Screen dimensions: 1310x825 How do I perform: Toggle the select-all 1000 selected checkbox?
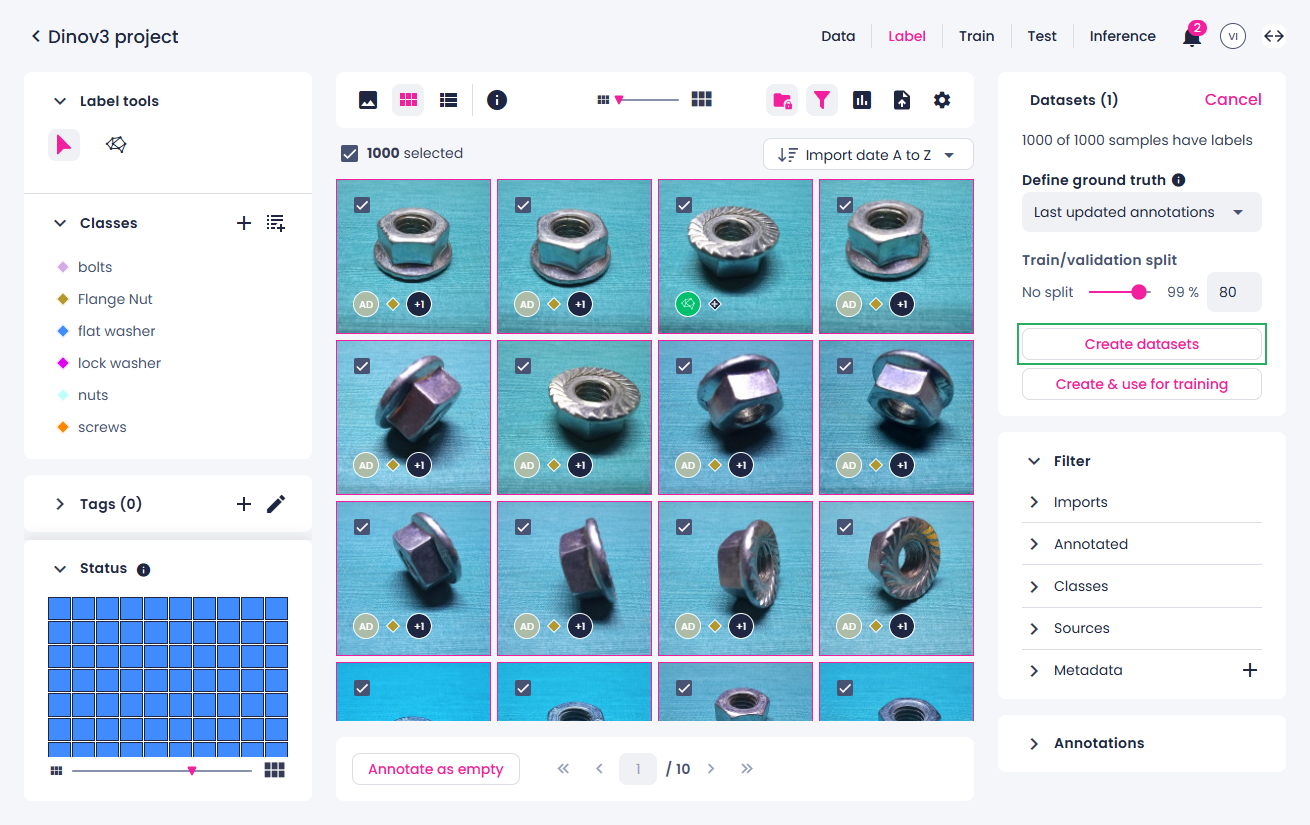click(349, 153)
